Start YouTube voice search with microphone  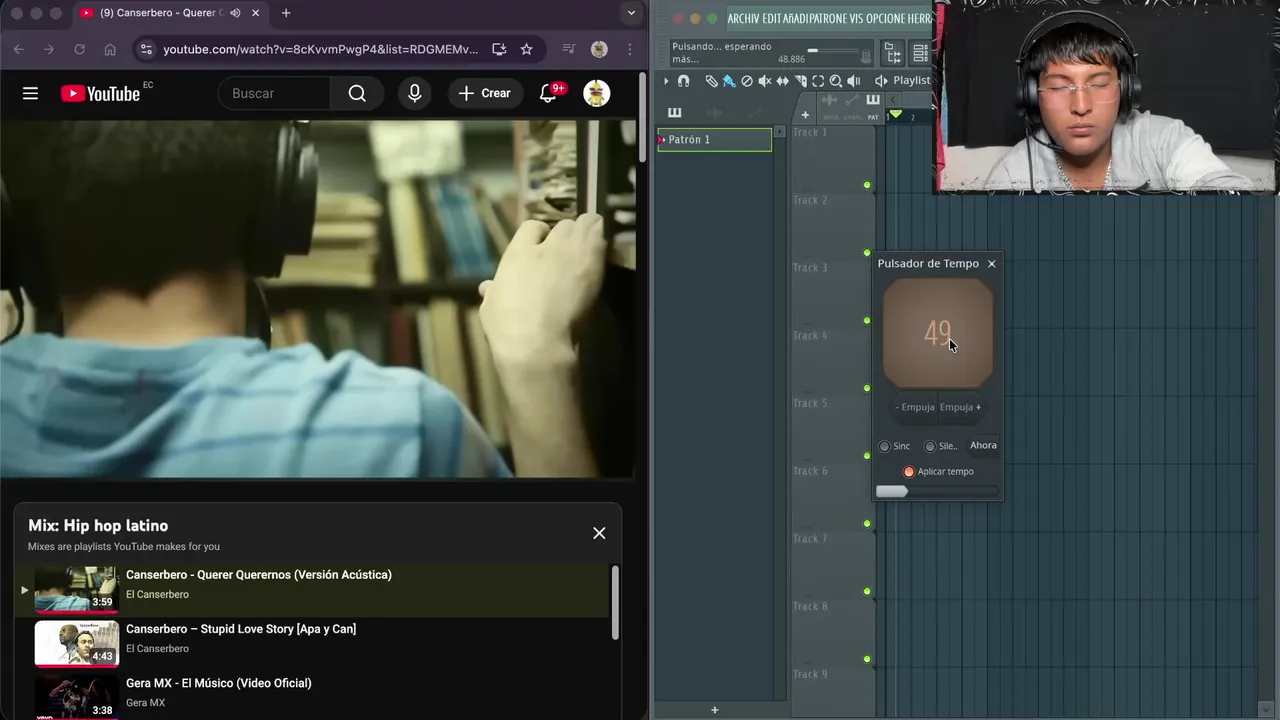click(x=415, y=93)
